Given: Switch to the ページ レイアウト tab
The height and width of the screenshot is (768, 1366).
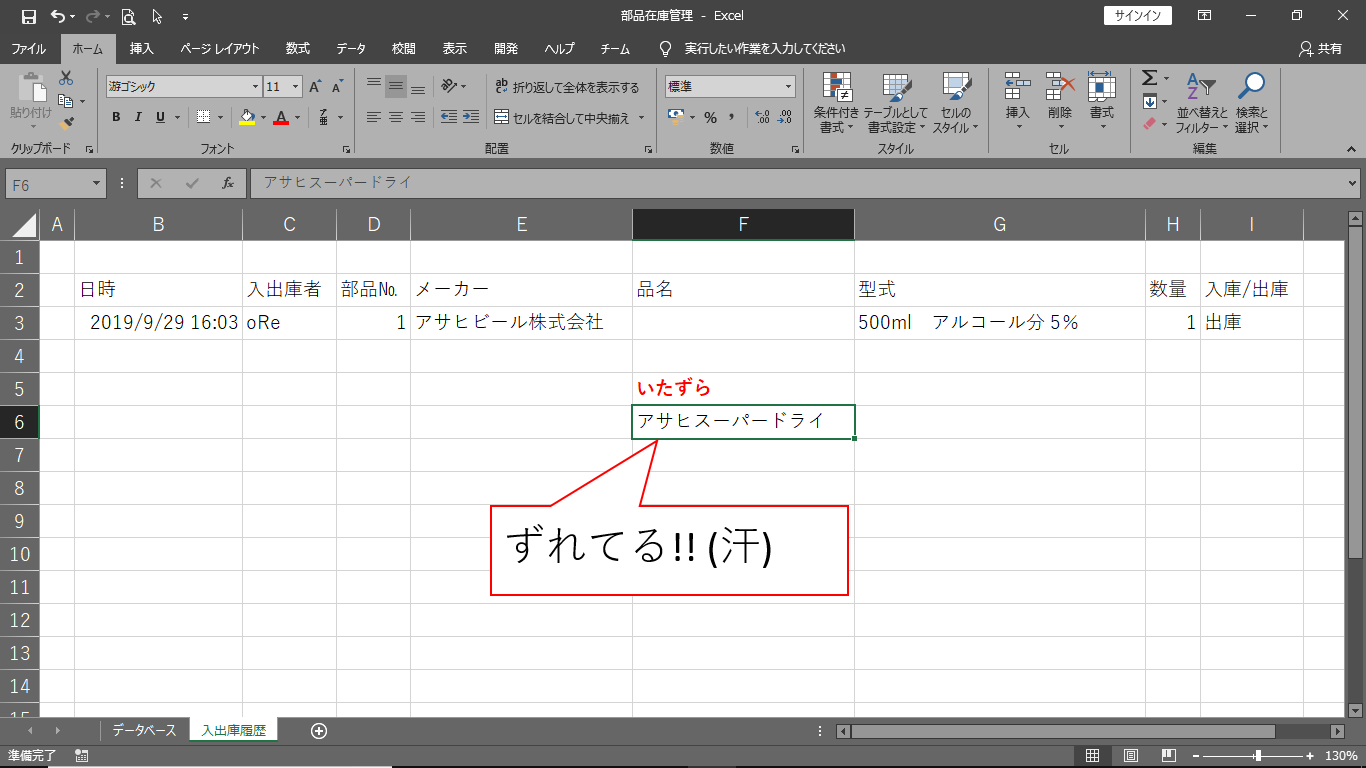Looking at the screenshot, I should [220, 48].
